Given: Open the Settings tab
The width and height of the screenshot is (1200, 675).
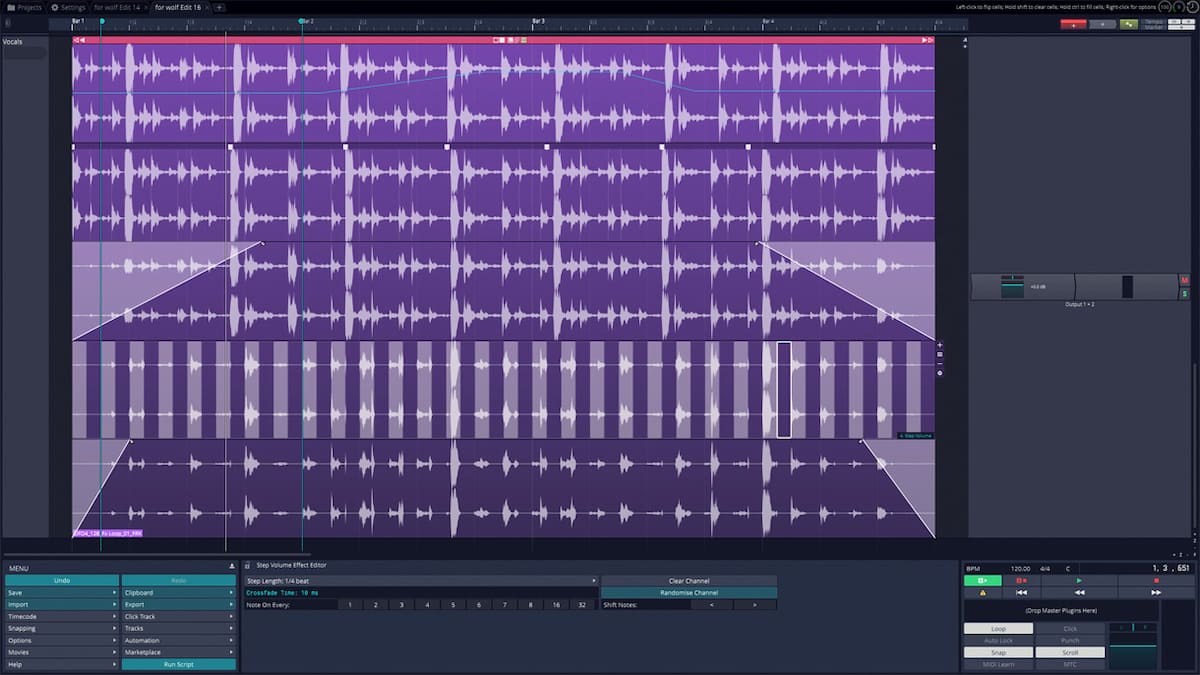Looking at the screenshot, I should (x=69, y=7).
